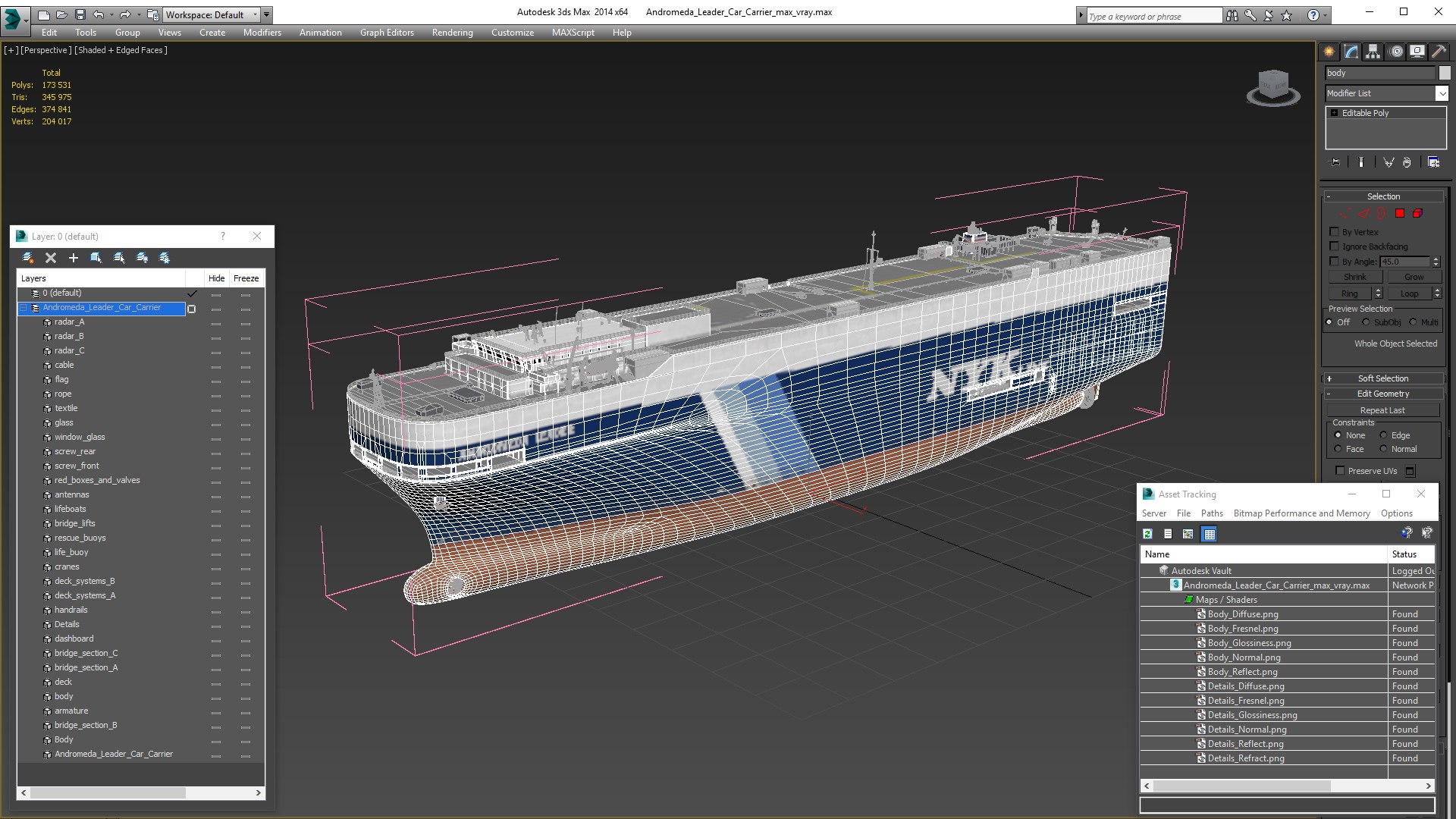Click the Repeat Last button
The width and height of the screenshot is (1456, 819).
1382,410
